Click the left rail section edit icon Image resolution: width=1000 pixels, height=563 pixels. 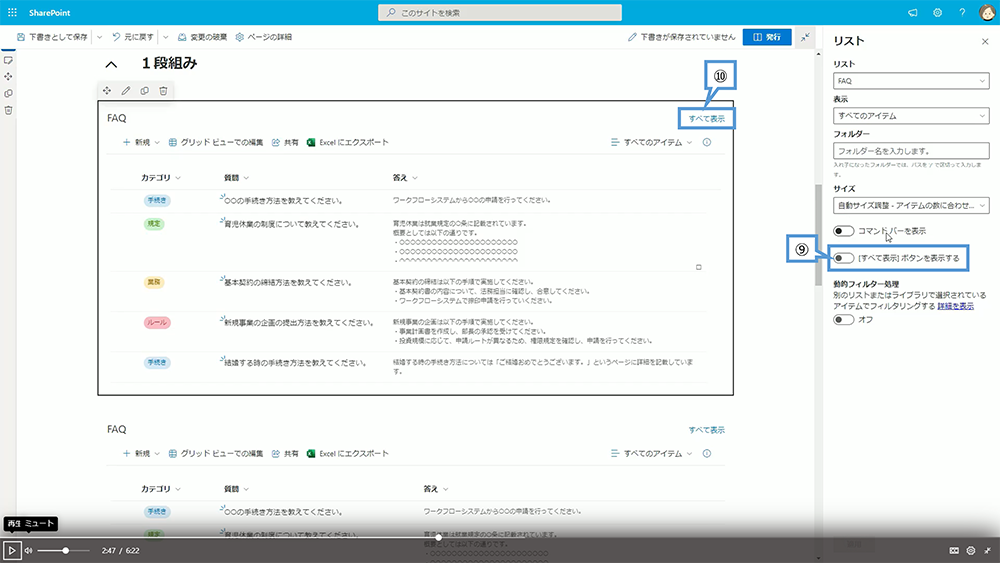pyautogui.click(x=8, y=60)
